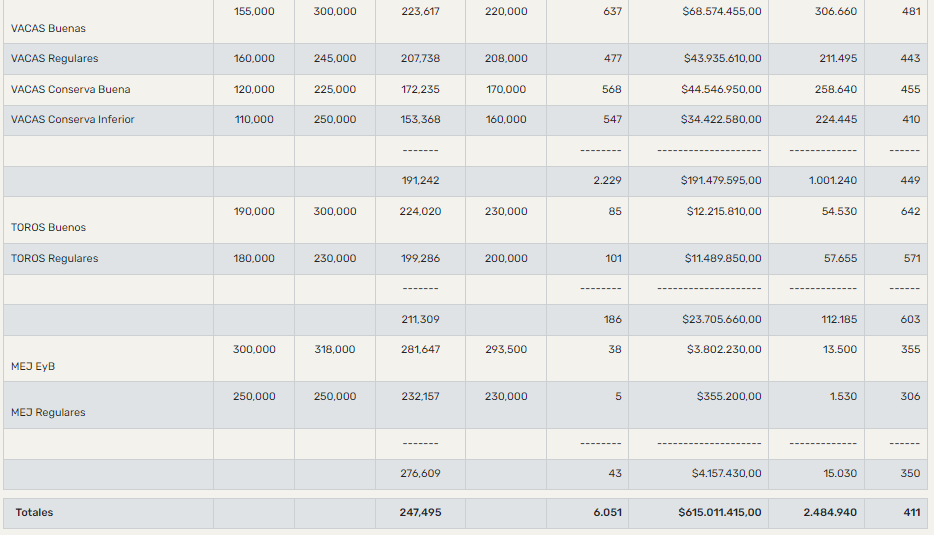Click the 2.229 head count subtotal
934x535 pixels.
click(608, 181)
